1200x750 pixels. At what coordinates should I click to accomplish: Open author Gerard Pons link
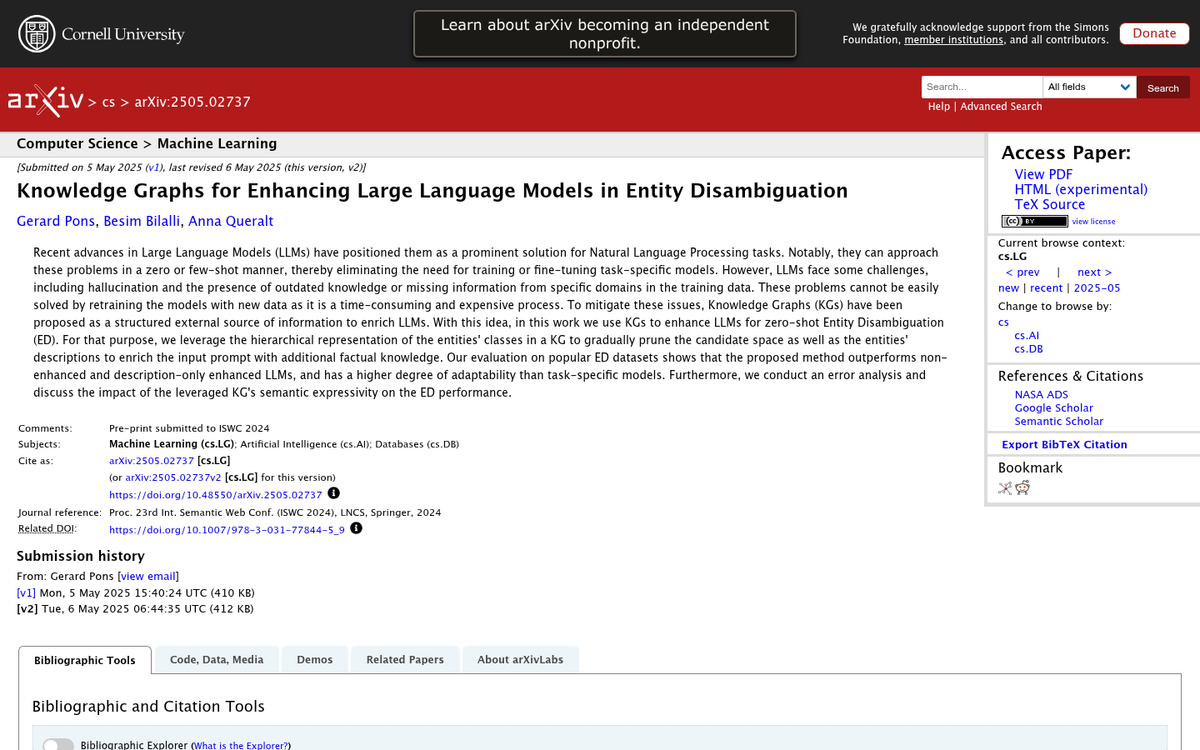click(x=56, y=221)
